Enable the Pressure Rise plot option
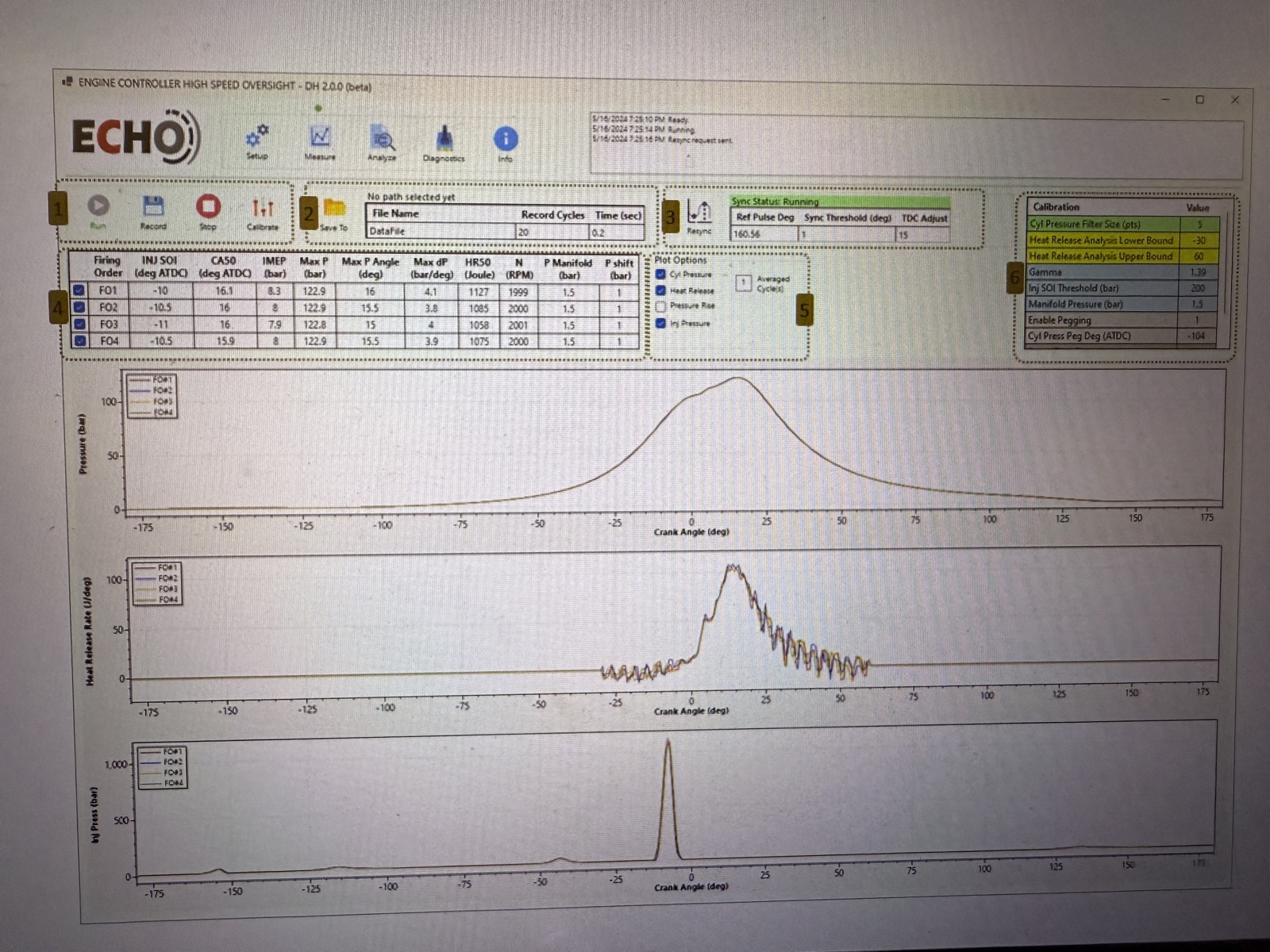The height and width of the screenshot is (952, 1270). point(660,305)
